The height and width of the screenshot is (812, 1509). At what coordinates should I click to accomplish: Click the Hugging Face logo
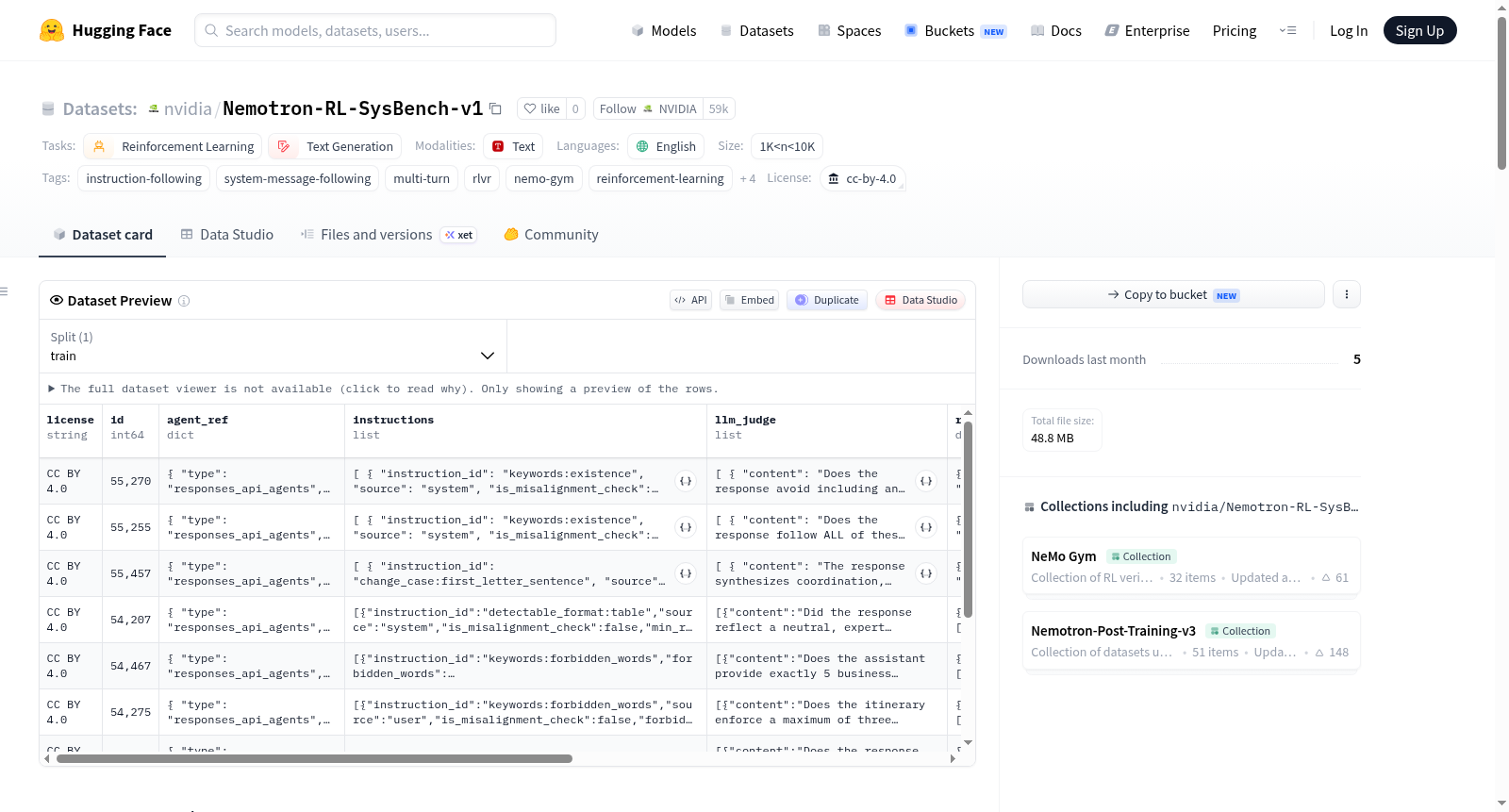point(106,30)
